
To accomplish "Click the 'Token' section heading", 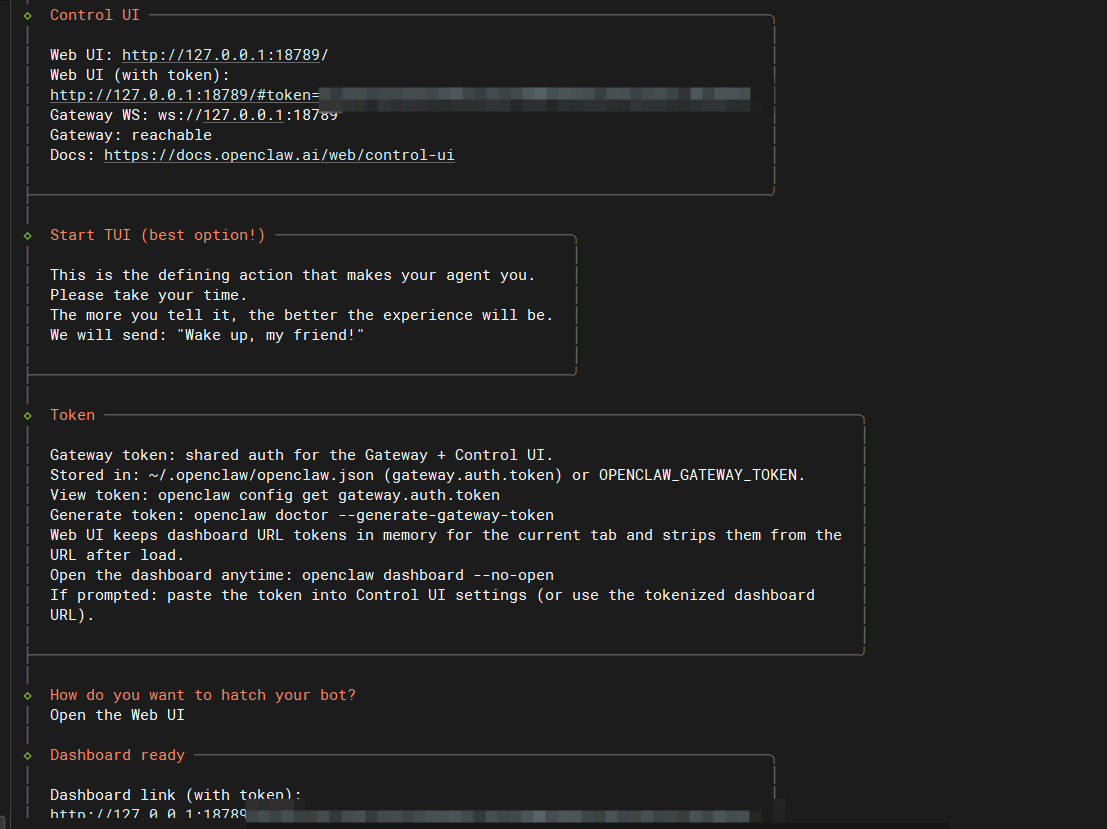I will pos(72,415).
